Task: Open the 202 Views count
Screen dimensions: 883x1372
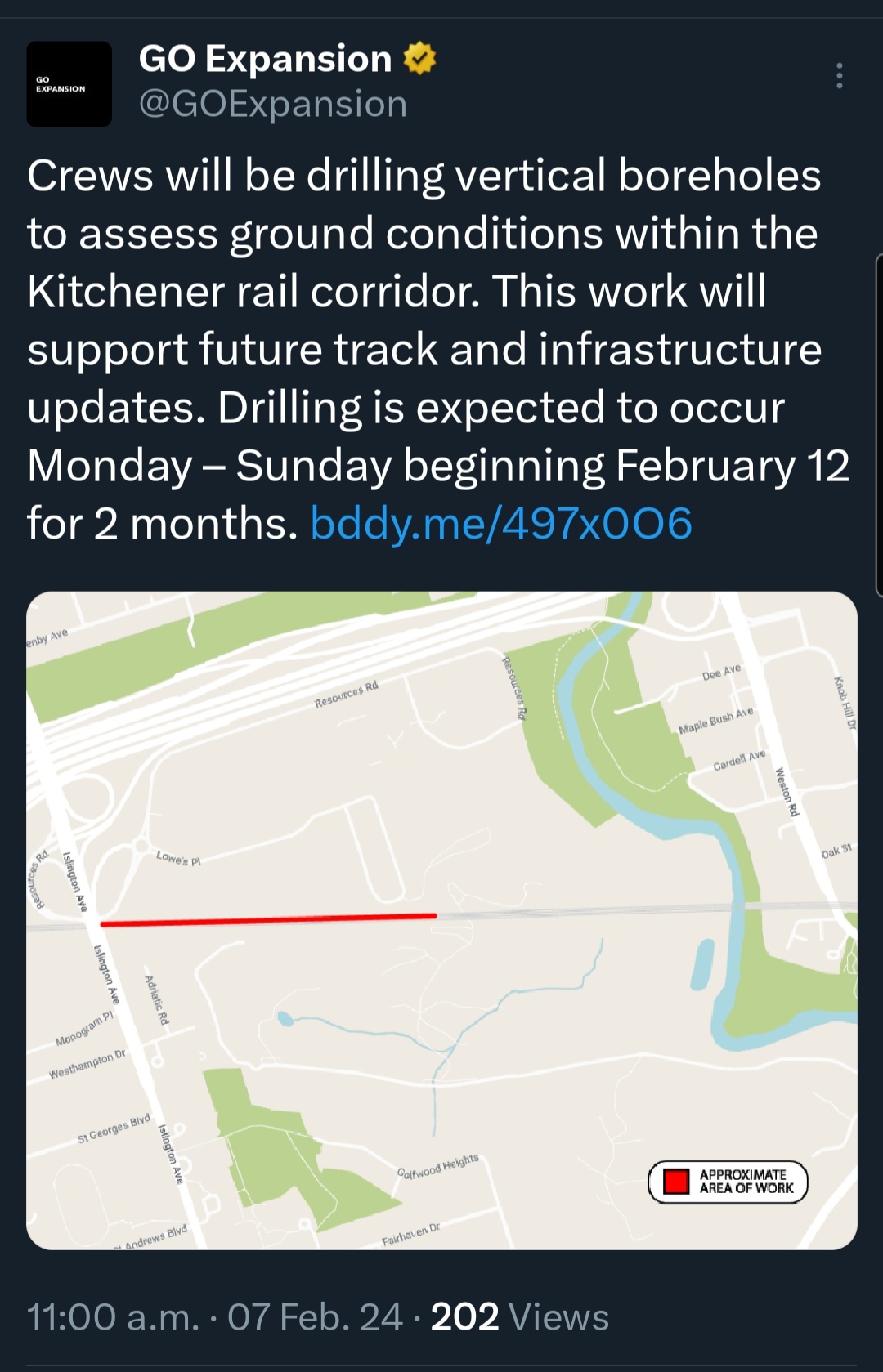Action: tap(519, 1317)
